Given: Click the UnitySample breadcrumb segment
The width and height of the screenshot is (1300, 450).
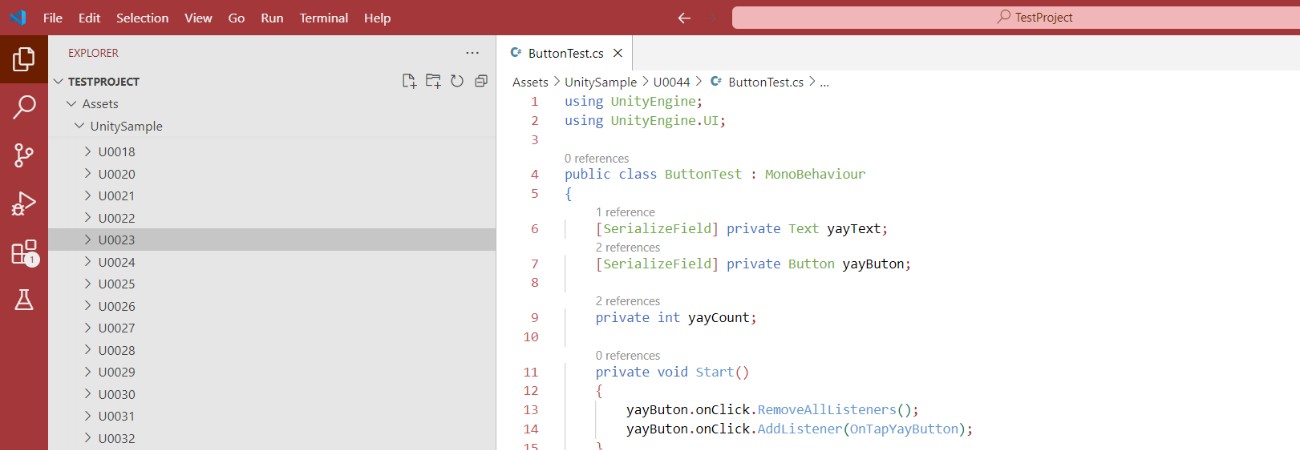Looking at the screenshot, I should coord(600,83).
